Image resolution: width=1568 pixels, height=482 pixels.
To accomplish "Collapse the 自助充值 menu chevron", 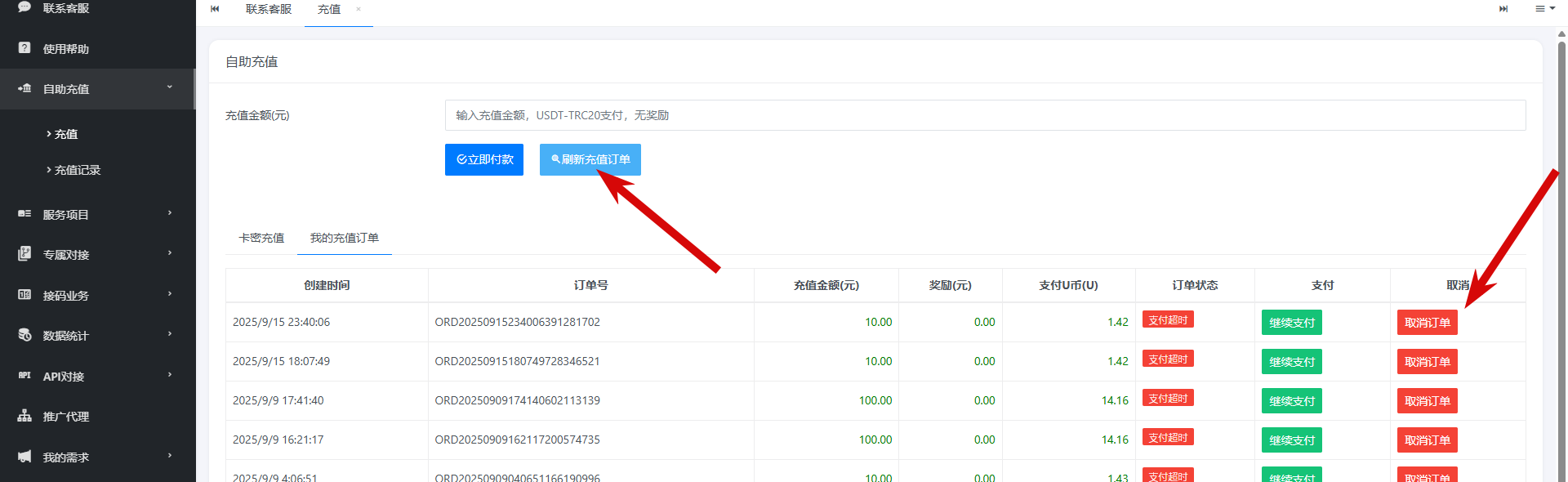I will coord(170,87).
